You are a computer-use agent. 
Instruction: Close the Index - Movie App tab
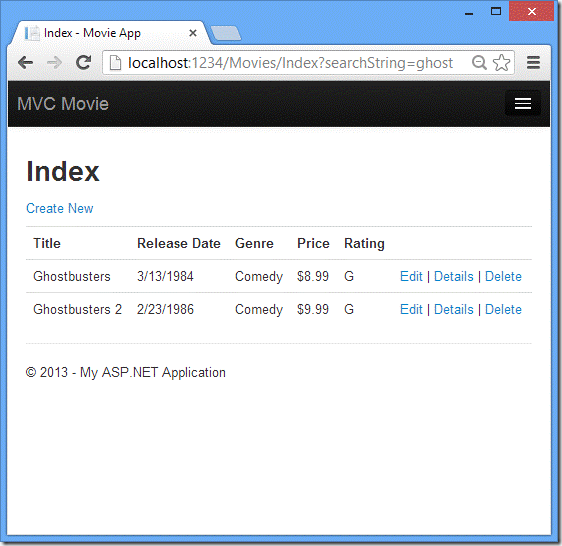pos(193,33)
